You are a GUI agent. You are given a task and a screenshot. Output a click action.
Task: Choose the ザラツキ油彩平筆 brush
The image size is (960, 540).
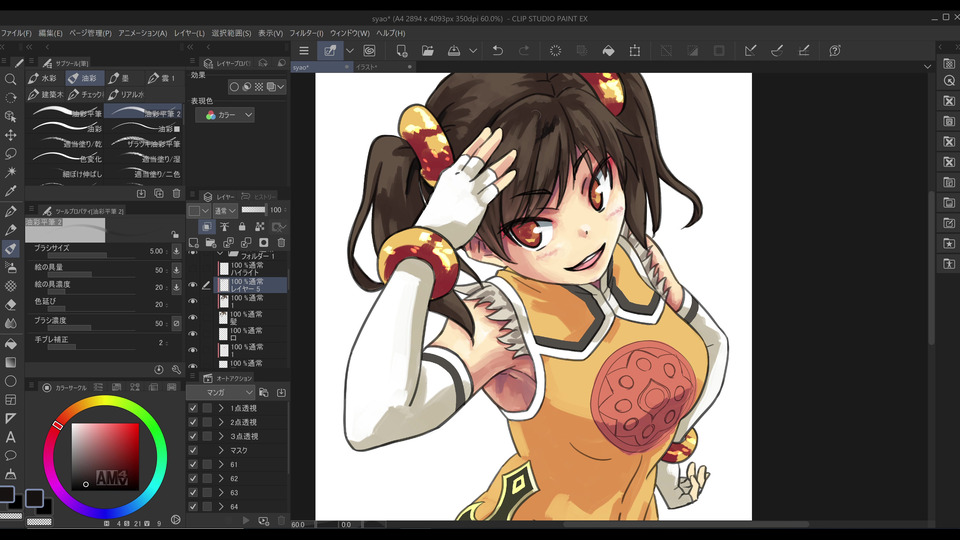[144, 143]
